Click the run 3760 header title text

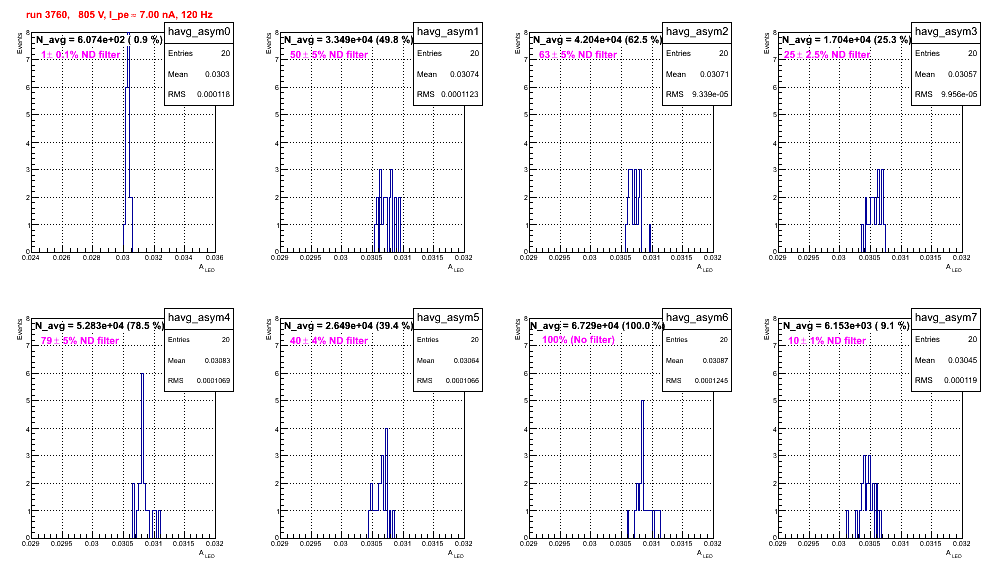point(119,14)
